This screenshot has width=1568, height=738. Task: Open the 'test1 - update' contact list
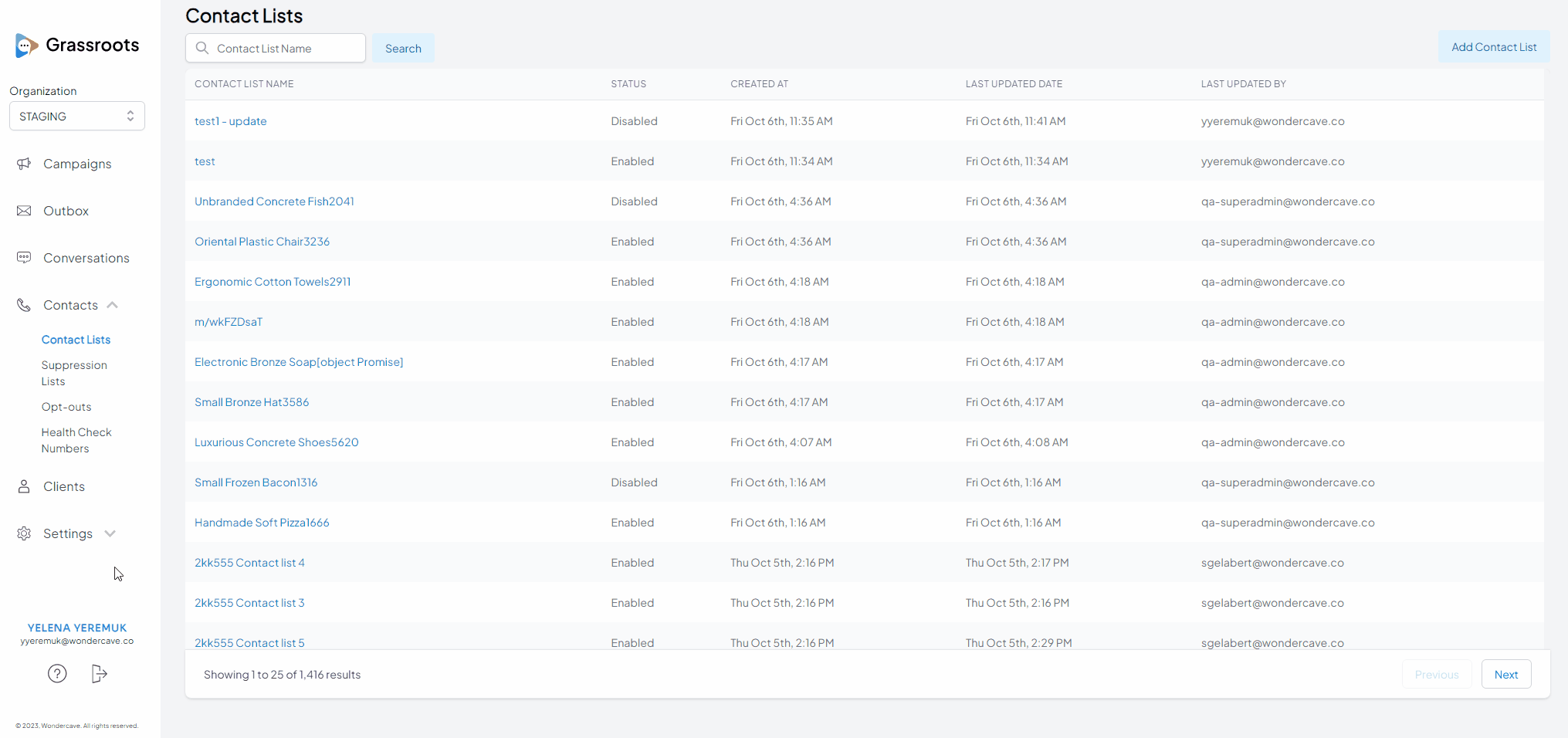point(230,121)
